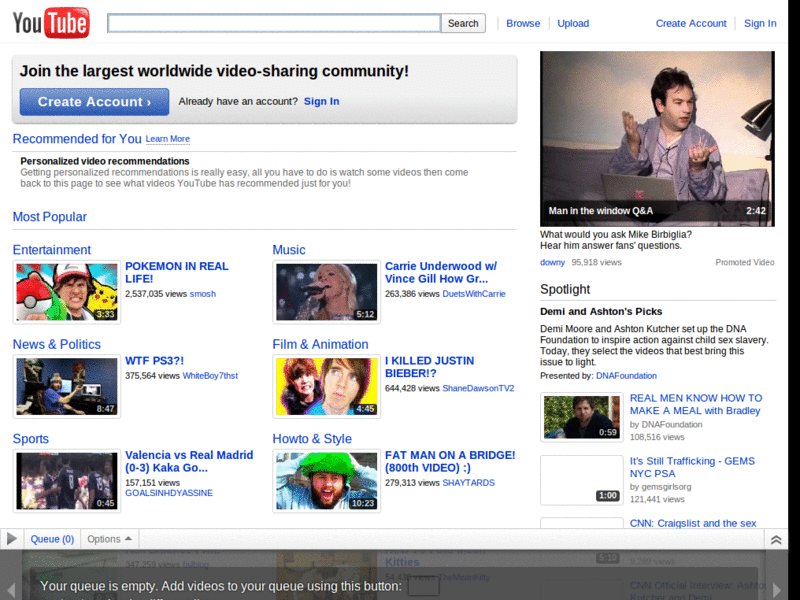
Task: Play the Man in the window Q&A promoted video
Action: click(x=657, y=139)
